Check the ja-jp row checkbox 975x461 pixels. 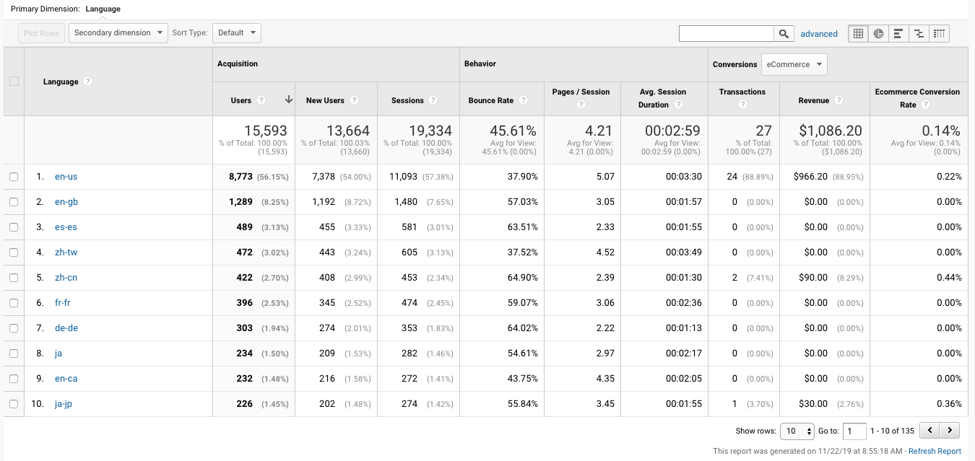[14, 404]
